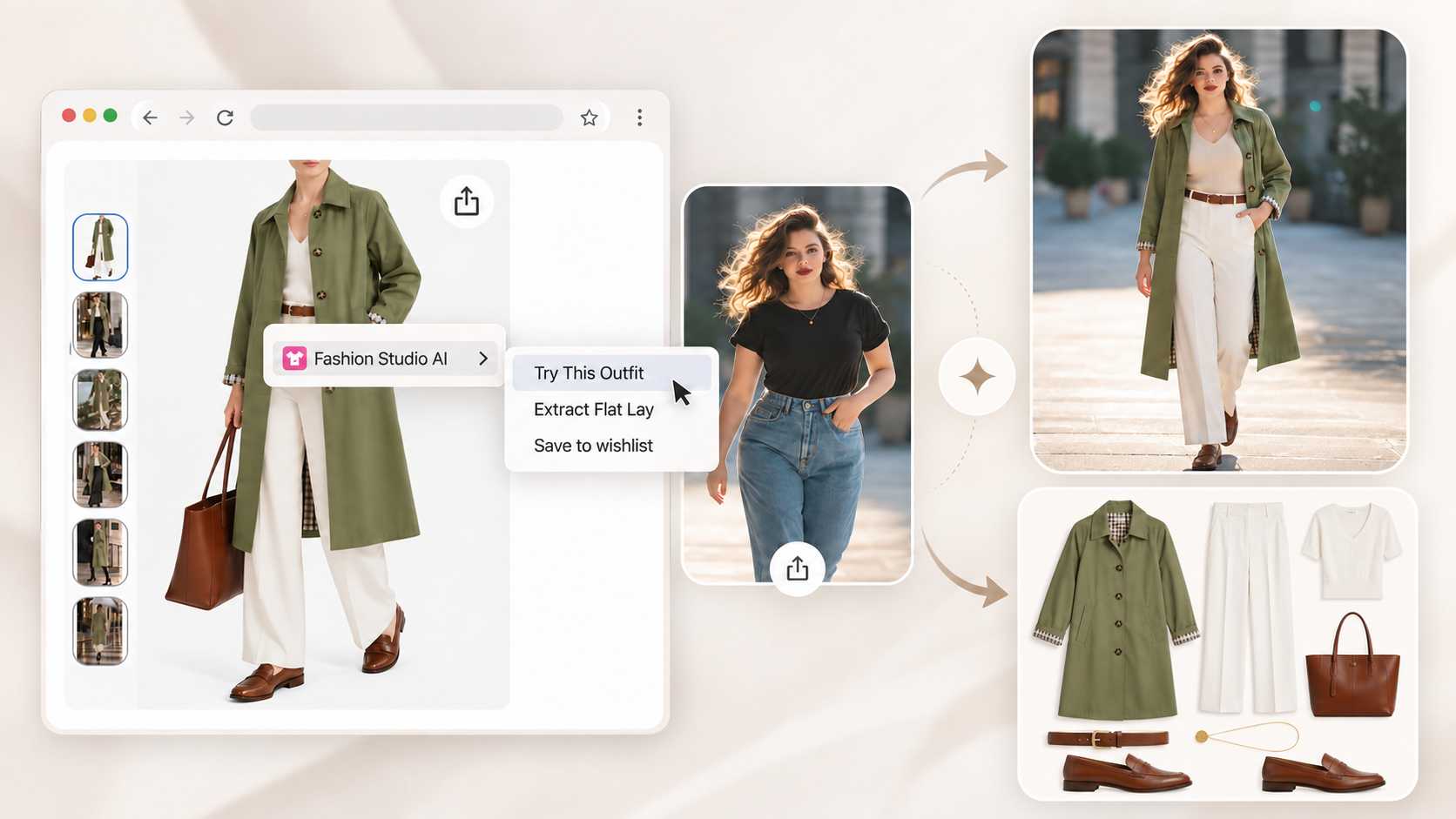
Task: Select the second product thumbnail
Action: [x=100, y=325]
